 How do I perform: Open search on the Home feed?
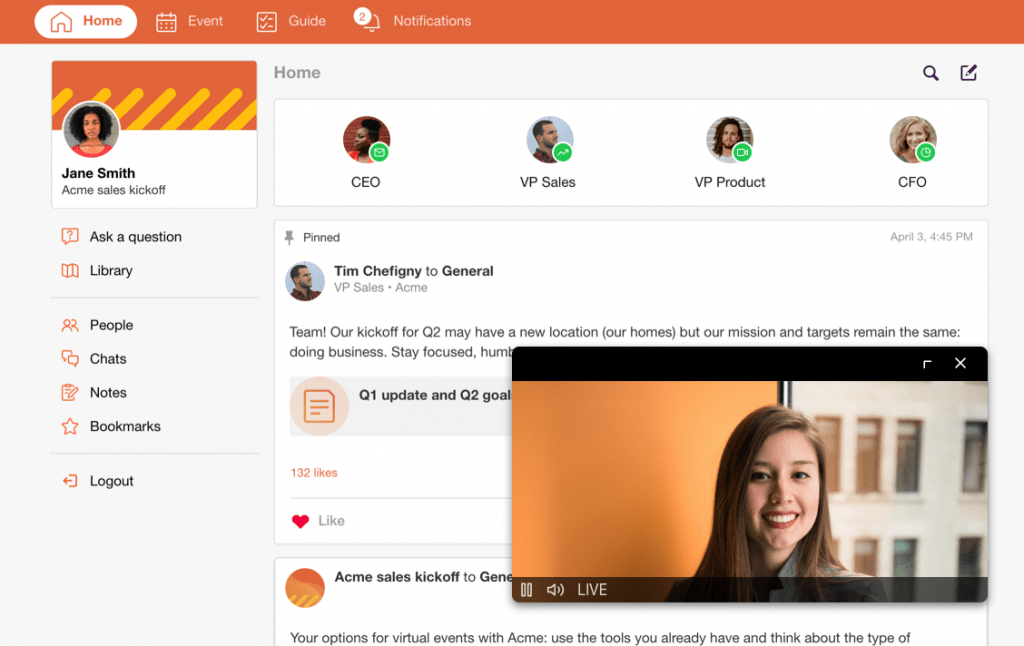pyautogui.click(x=930, y=73)
